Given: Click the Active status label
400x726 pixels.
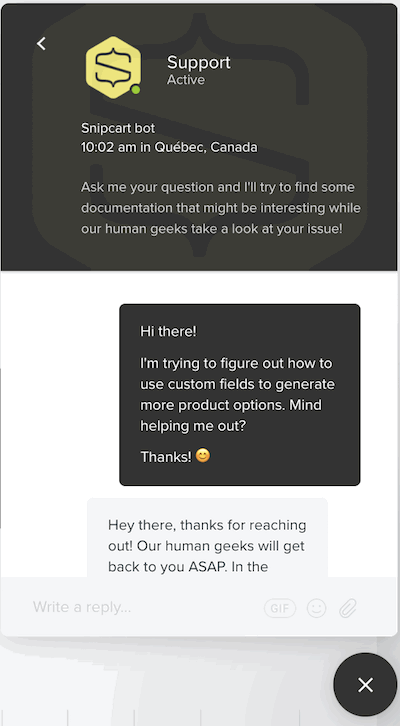Looking at the screenshot, I should pos(186,80).
